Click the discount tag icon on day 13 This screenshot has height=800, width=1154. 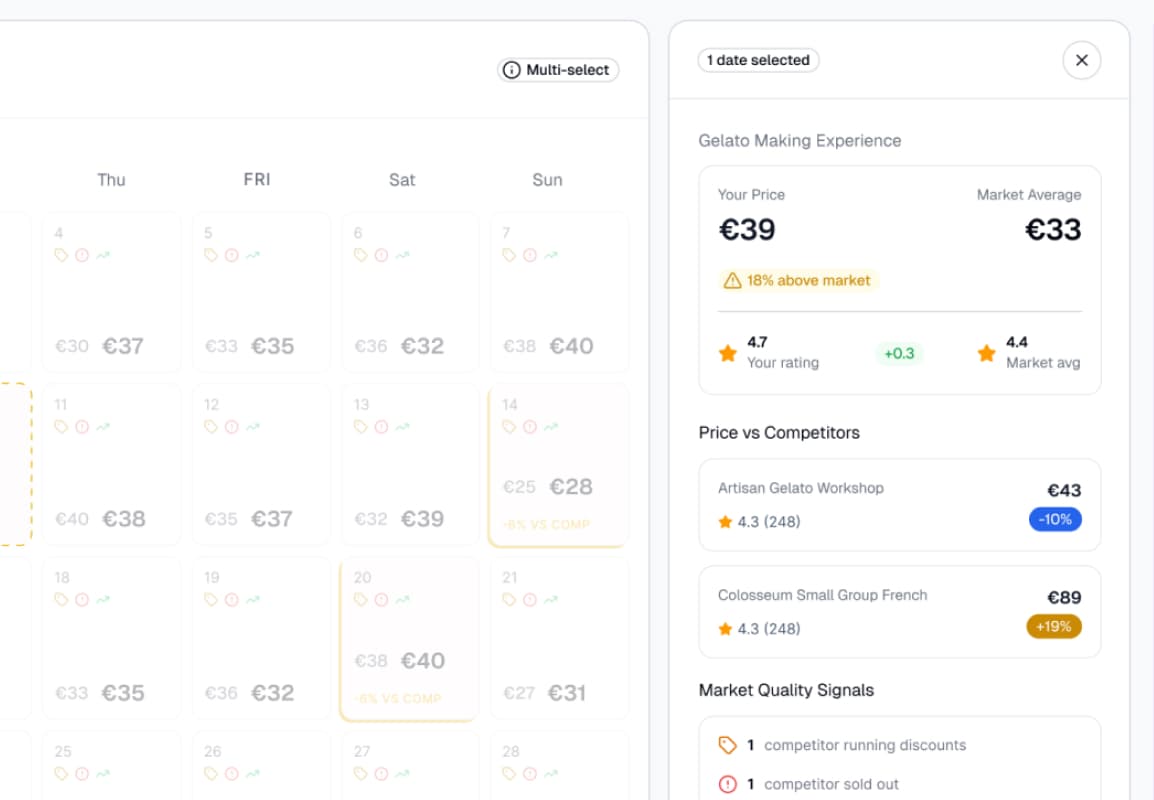360,427
